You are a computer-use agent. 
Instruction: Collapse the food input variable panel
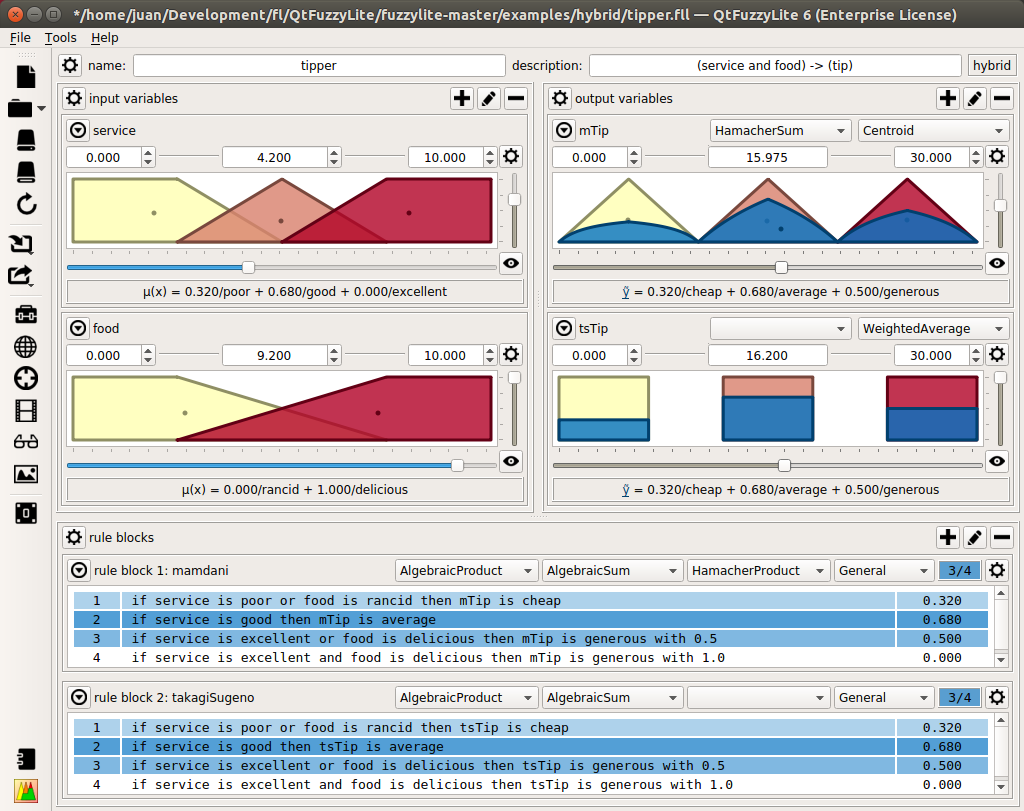(78, 328)
